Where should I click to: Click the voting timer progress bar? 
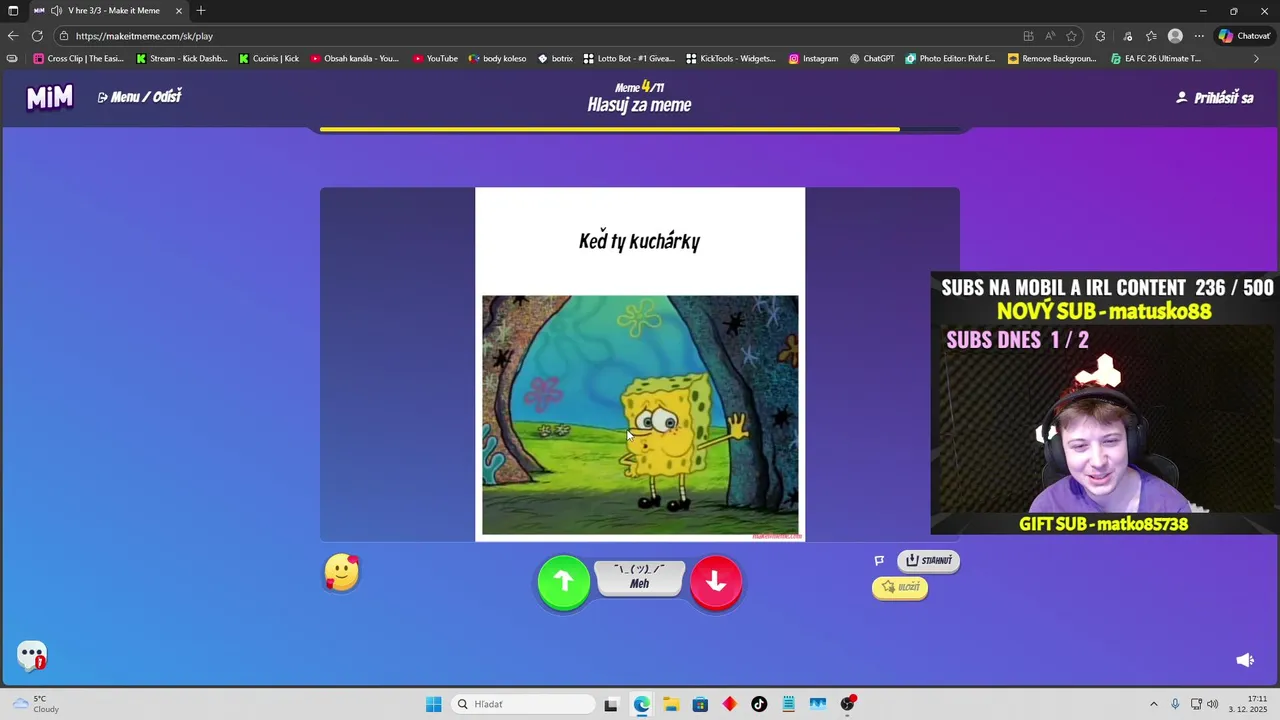[x=640, y=129]
